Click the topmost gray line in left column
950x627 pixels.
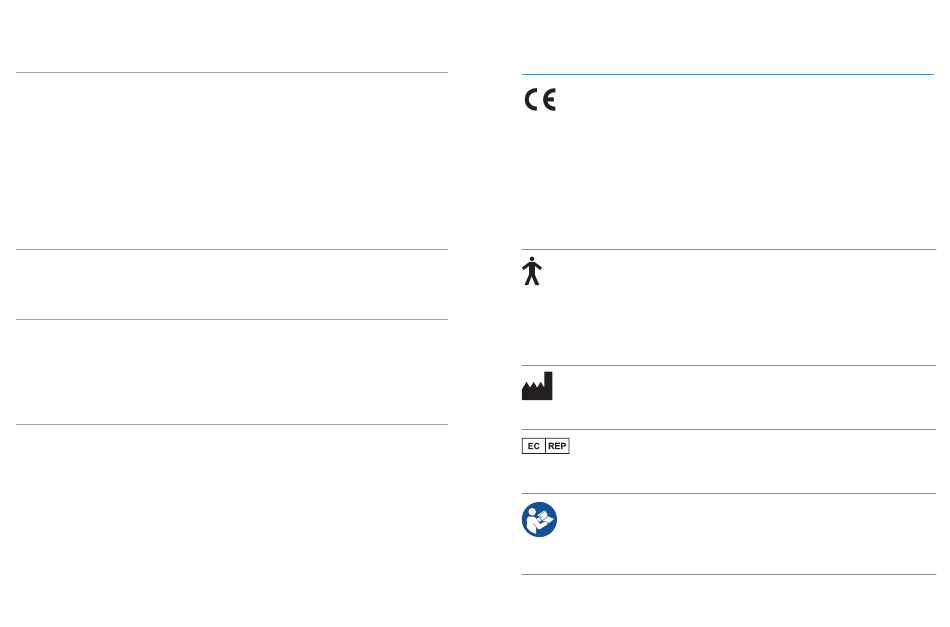click(232, 72)
